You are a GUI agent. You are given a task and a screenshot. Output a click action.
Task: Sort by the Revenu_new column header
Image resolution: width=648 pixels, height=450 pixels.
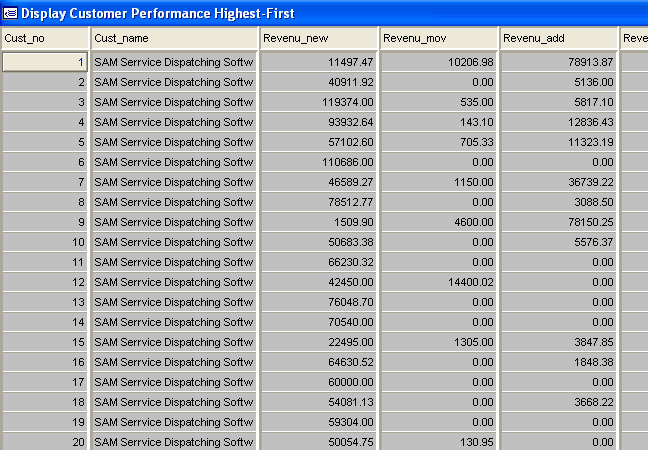point(319,38)
